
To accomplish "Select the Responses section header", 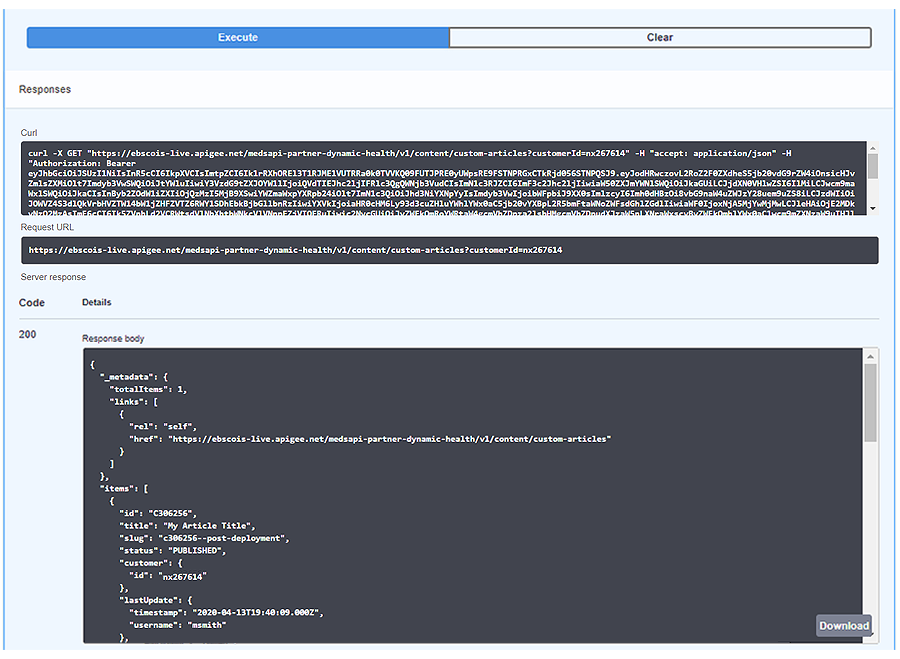I will point(45,89).
